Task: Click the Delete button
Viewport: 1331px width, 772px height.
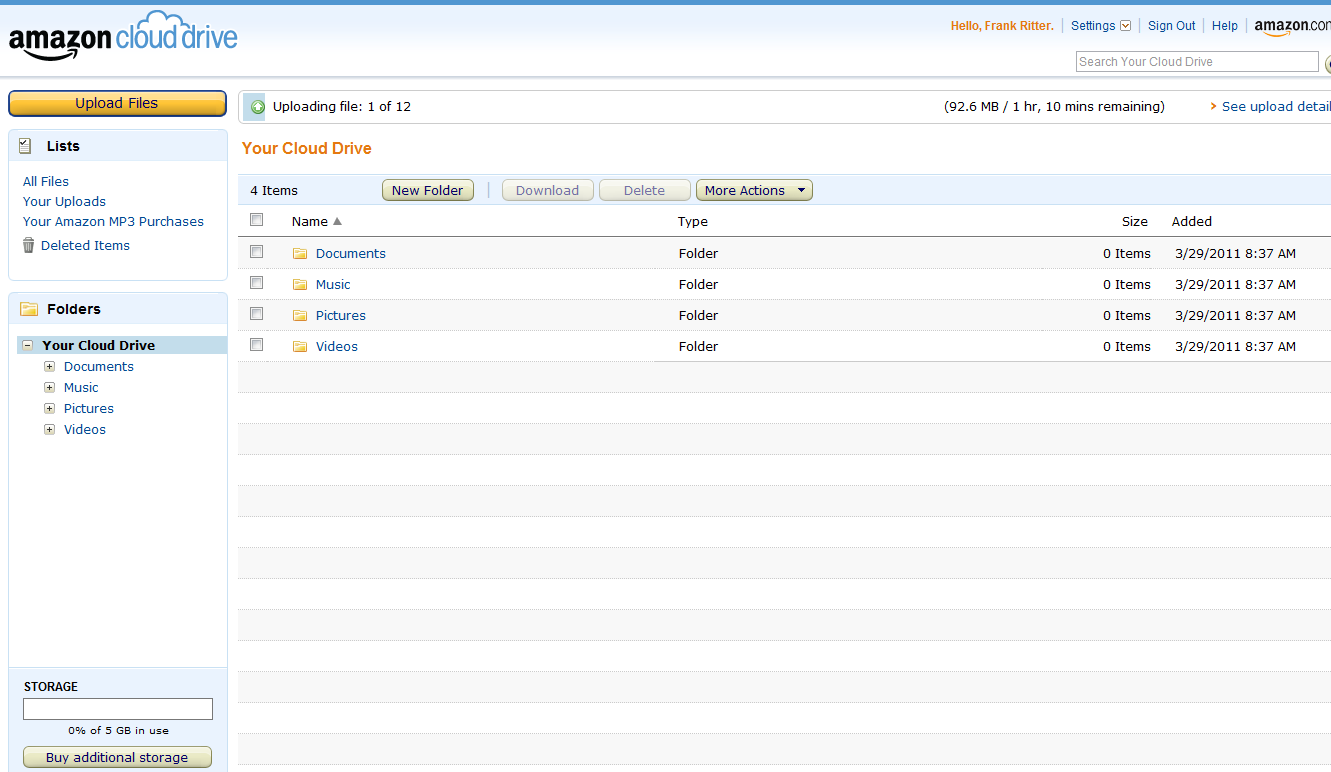Action: click(x=644, y=190)
